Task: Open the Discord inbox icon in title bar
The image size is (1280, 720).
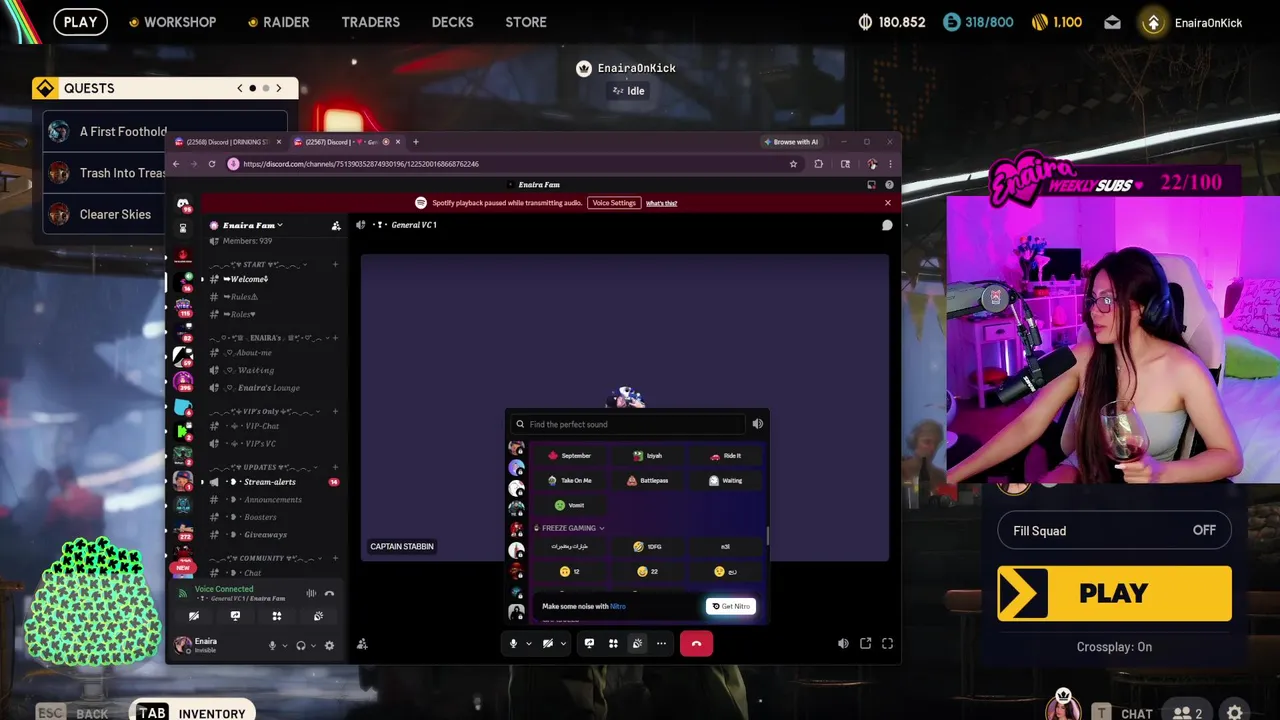Action: pyautogui.click(x=871, y=185)
